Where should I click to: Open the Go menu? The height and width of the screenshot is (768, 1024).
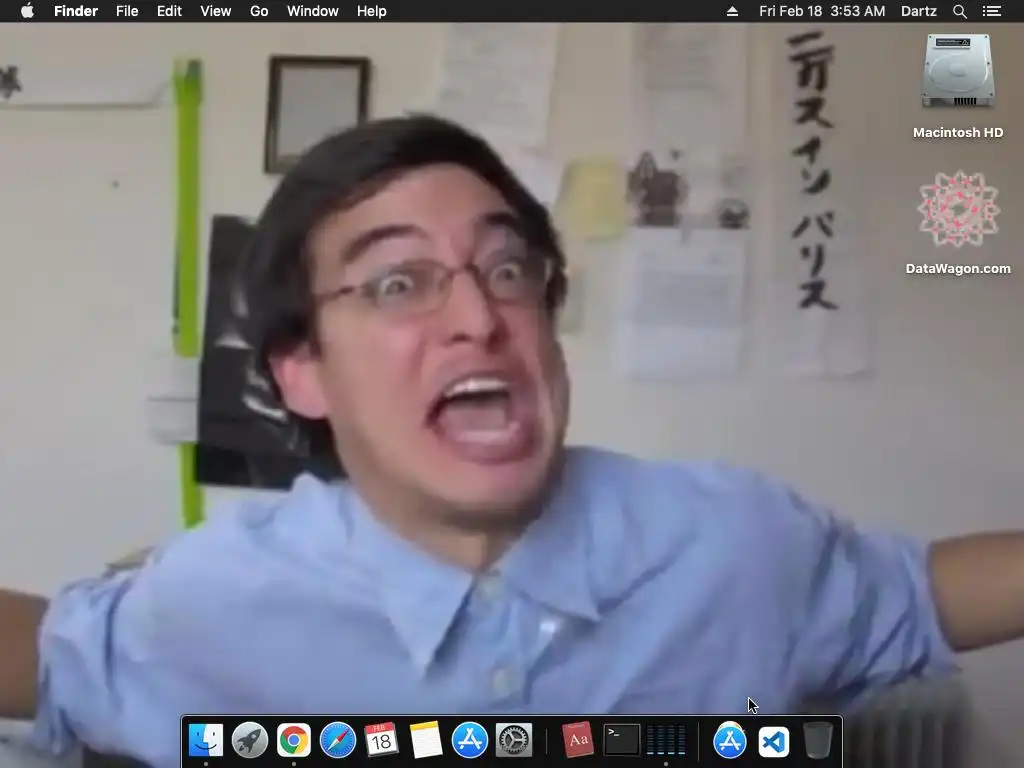259,11
